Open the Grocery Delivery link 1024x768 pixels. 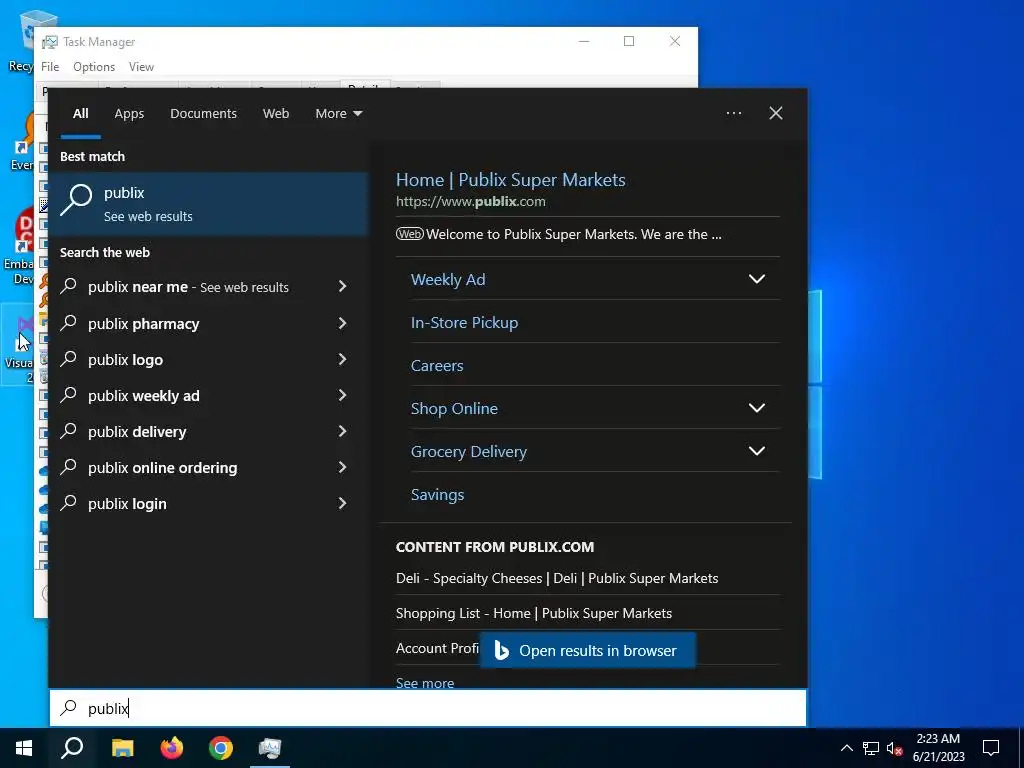click(469, 451)
